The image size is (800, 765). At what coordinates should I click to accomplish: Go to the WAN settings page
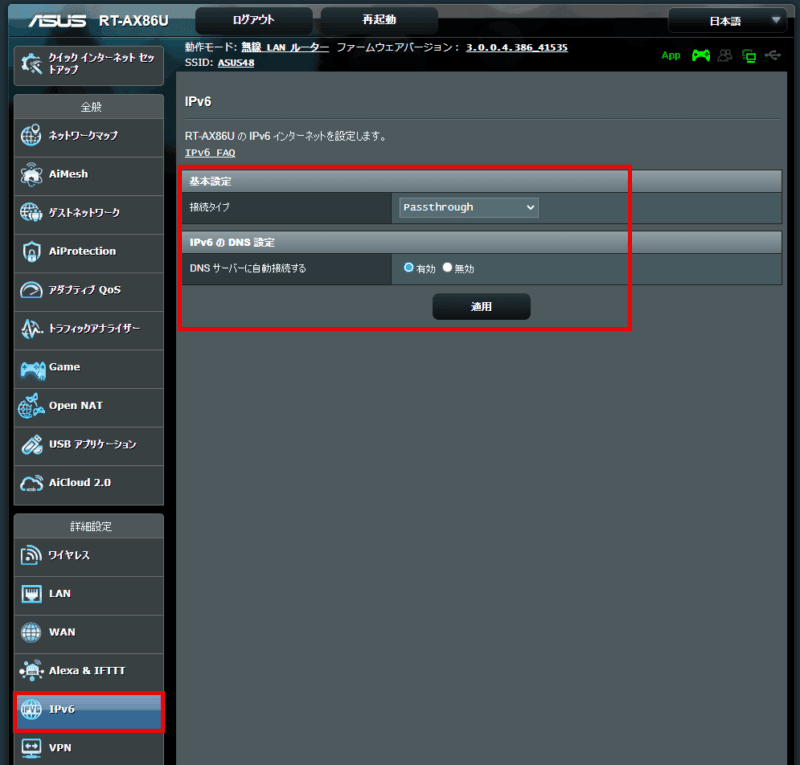coord(88,632)
